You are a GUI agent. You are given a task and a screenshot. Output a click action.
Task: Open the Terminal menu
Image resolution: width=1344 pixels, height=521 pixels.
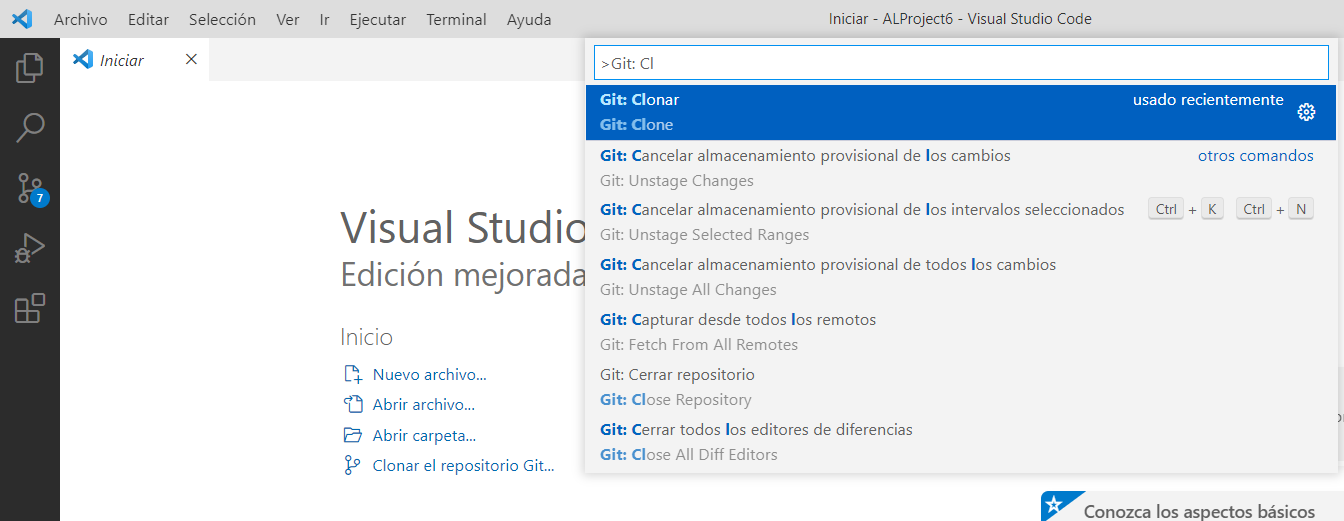point(456,19)
